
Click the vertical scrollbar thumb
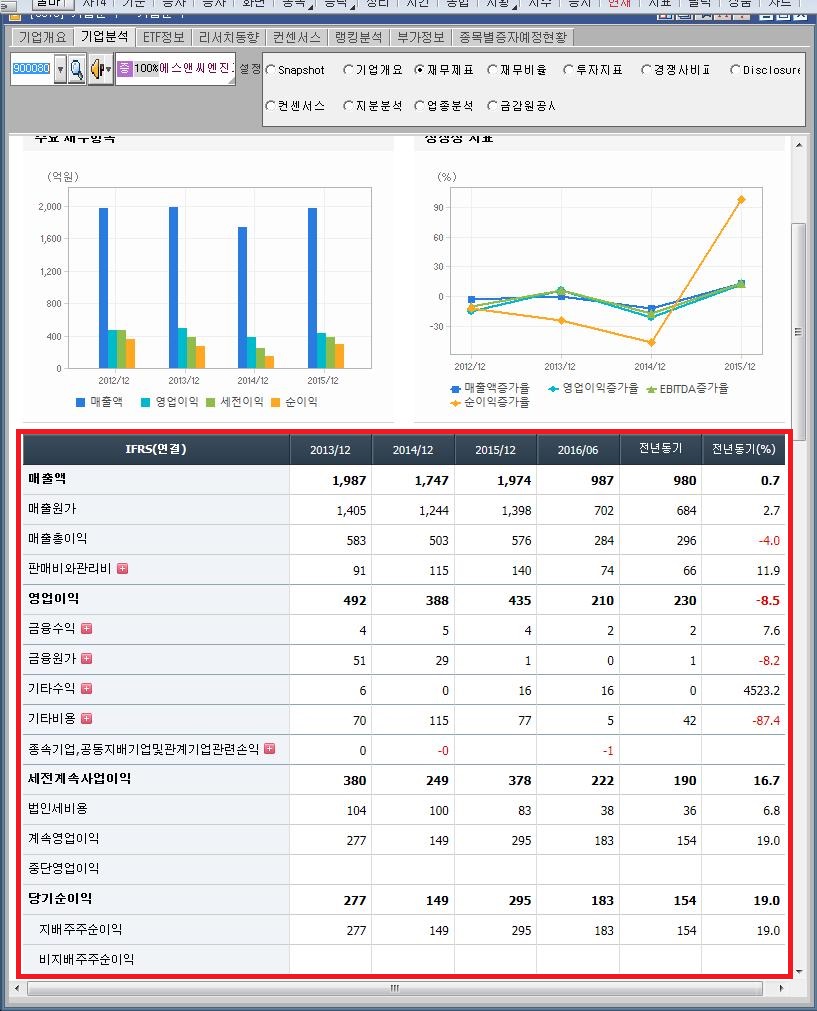tap(798, 330)
